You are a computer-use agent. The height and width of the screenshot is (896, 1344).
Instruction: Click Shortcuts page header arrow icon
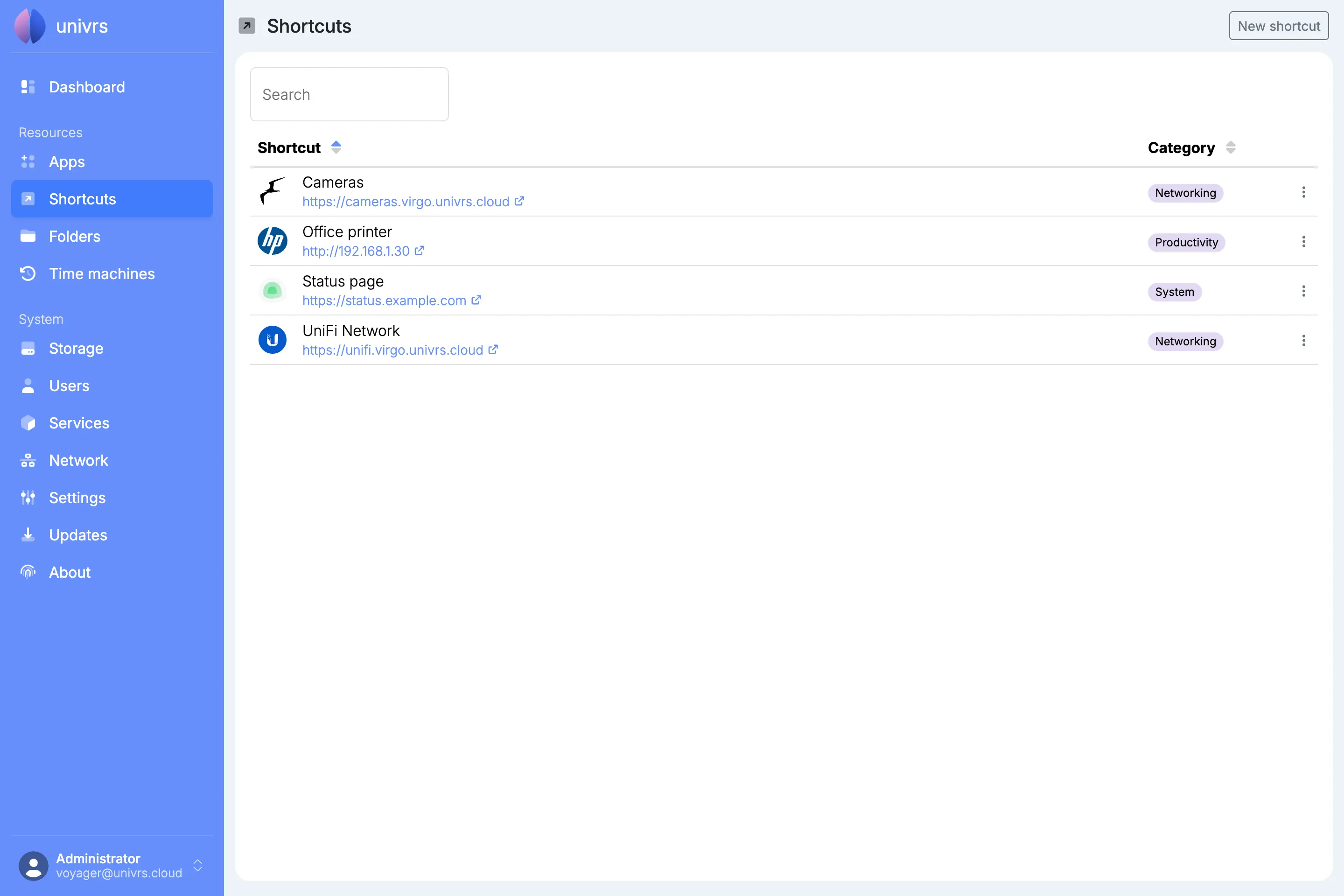247,26
